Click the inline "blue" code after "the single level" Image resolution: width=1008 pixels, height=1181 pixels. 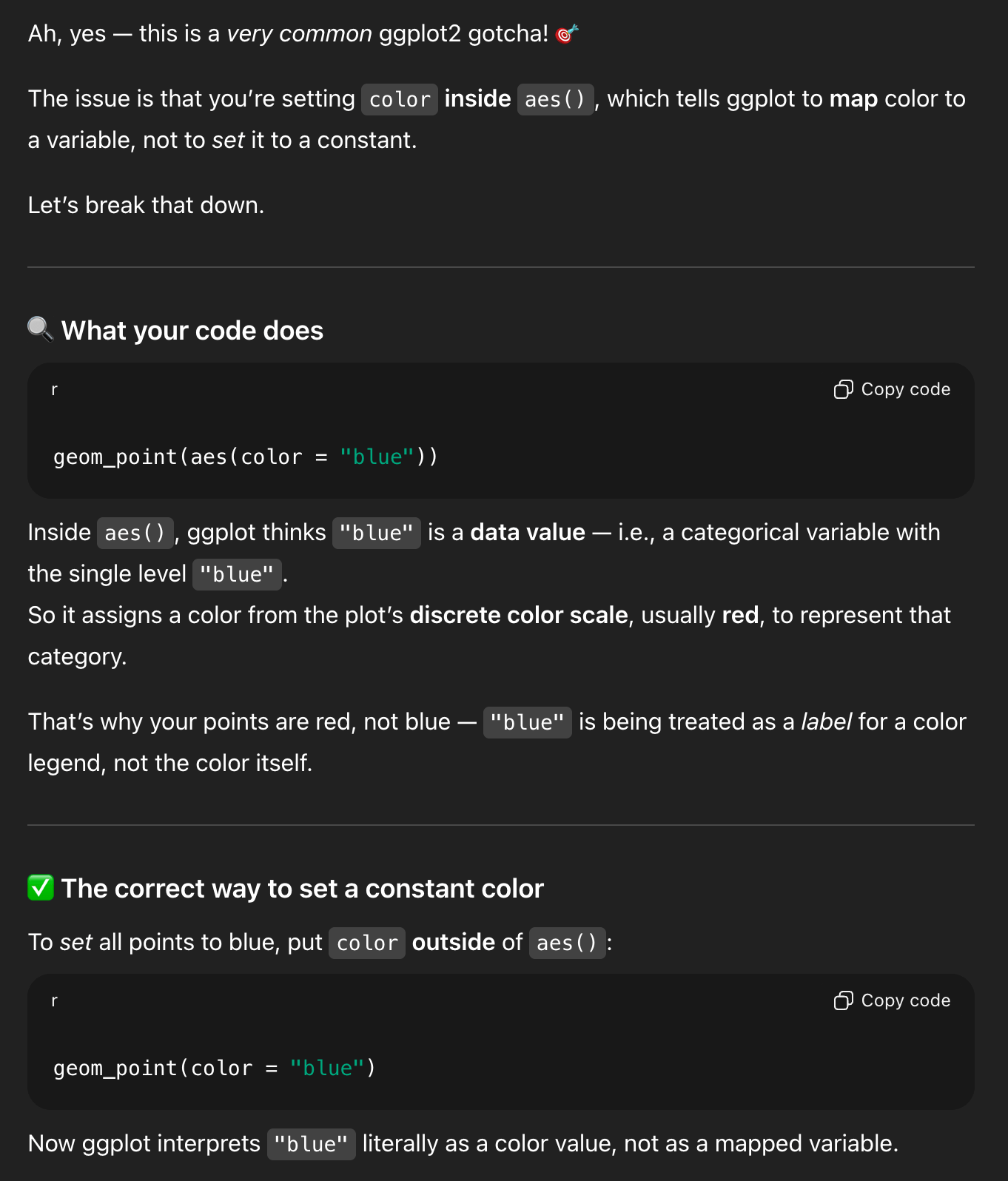point(237,575)
